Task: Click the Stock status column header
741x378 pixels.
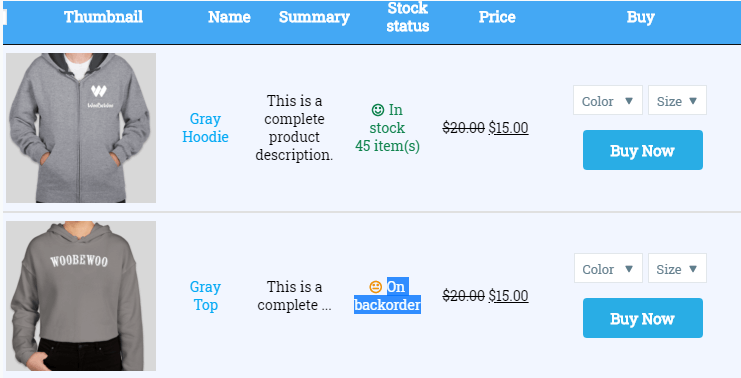Action: (x=408, y=17)
